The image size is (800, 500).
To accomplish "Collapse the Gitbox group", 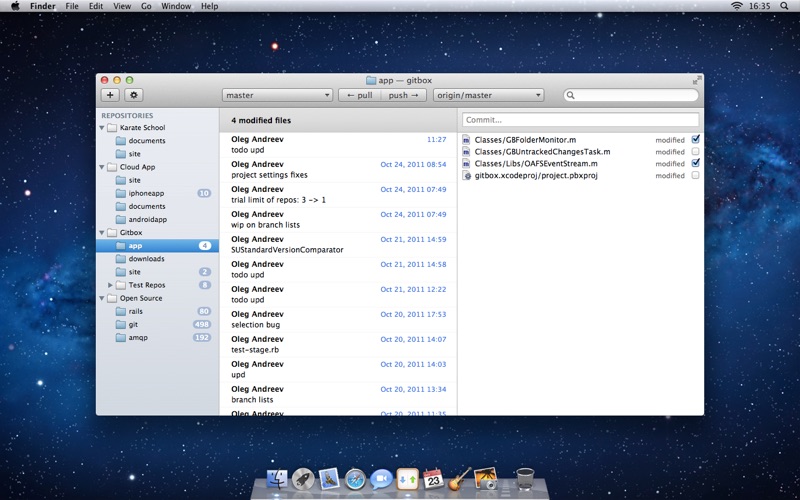I will (102, 233).
